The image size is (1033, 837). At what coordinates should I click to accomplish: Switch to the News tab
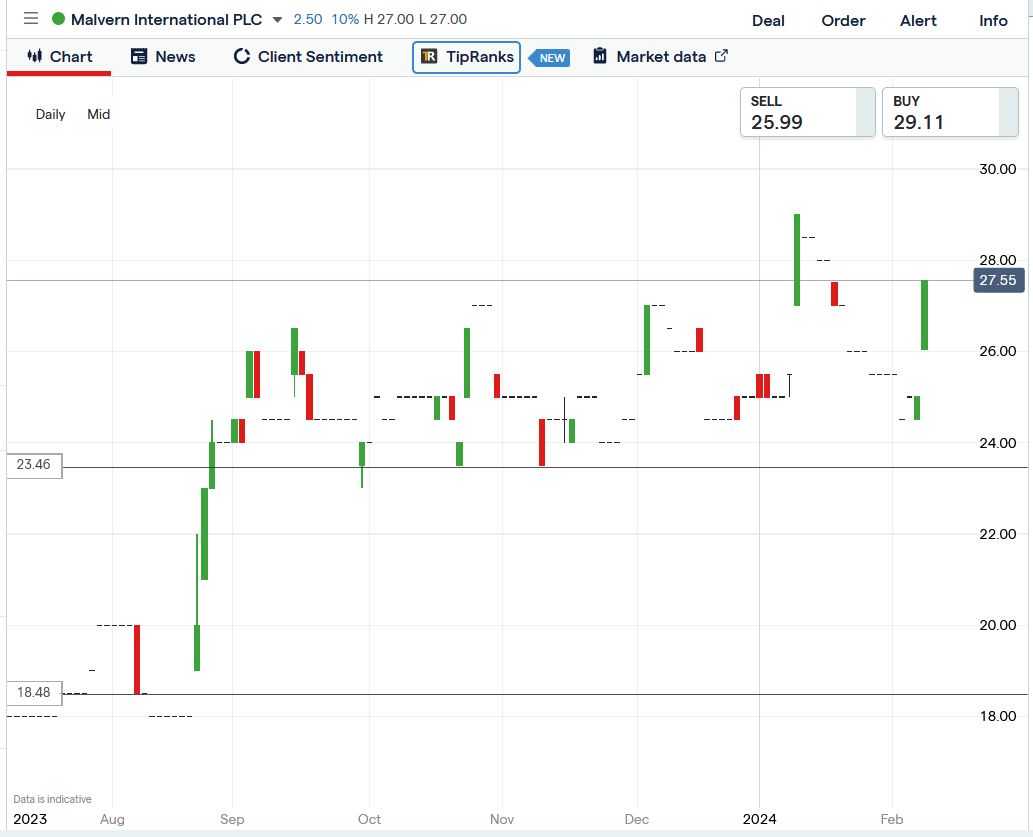coord(163,57)
